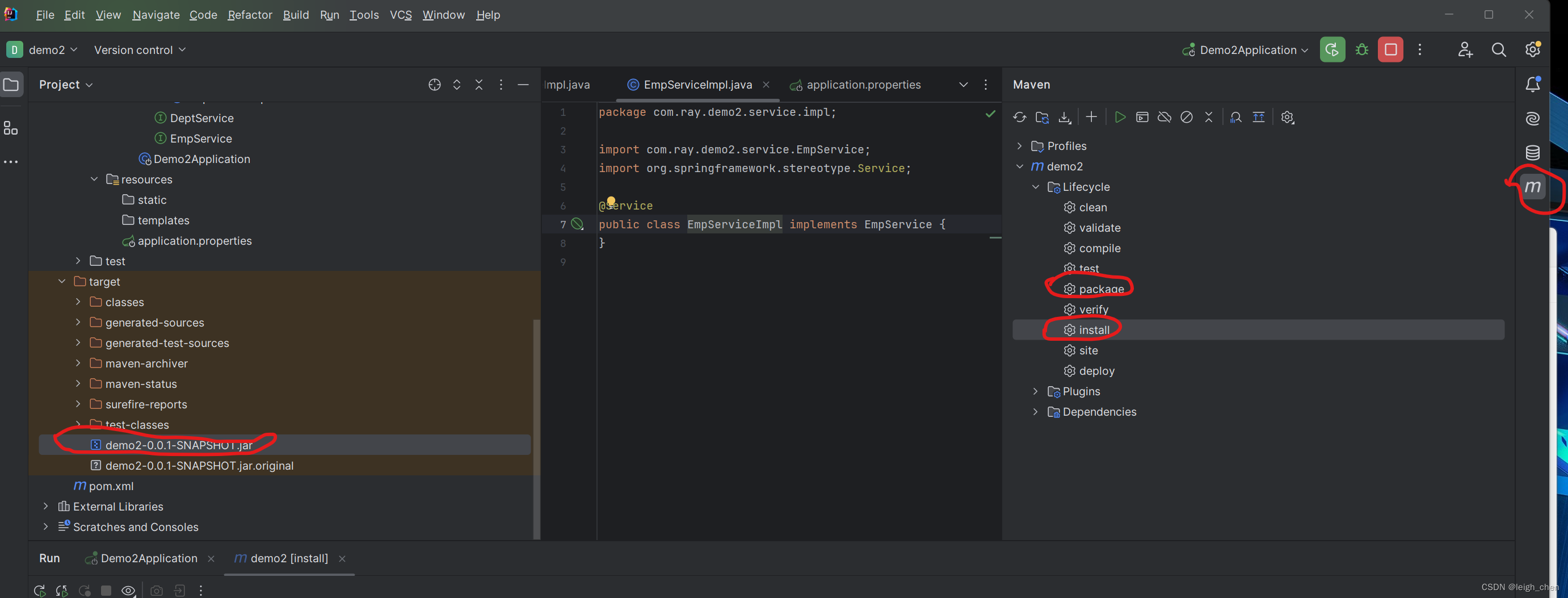Screen dimensions: 1568x598
Task: Run Maven build with green play icon
Action: point(1120,117)
